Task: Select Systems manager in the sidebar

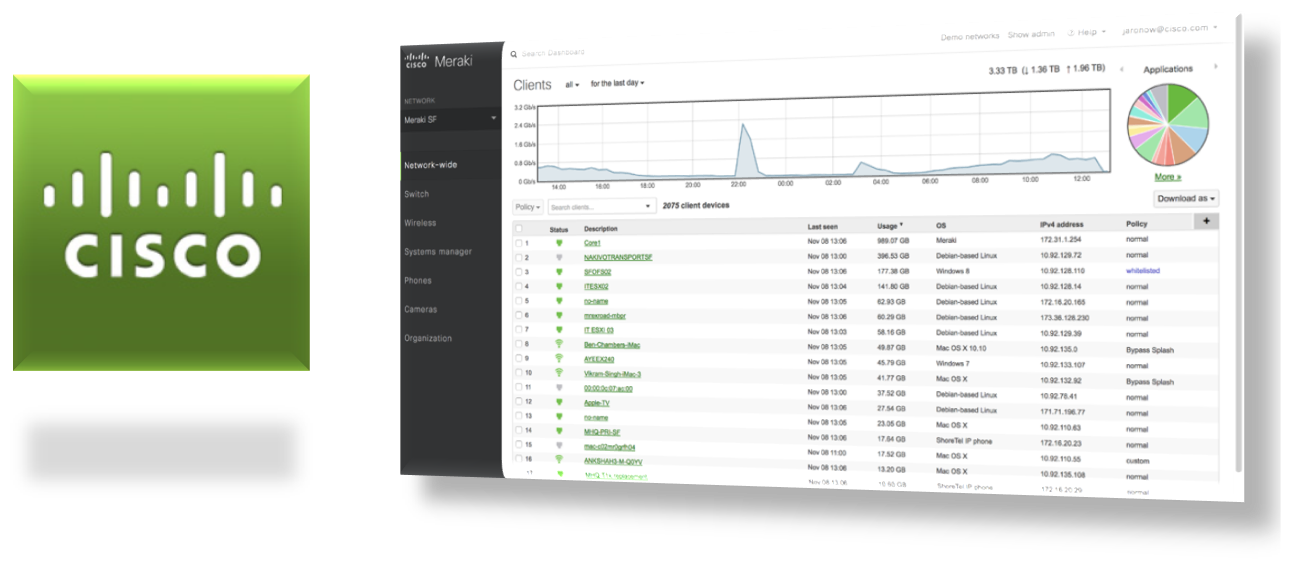Action: point(438,252)
